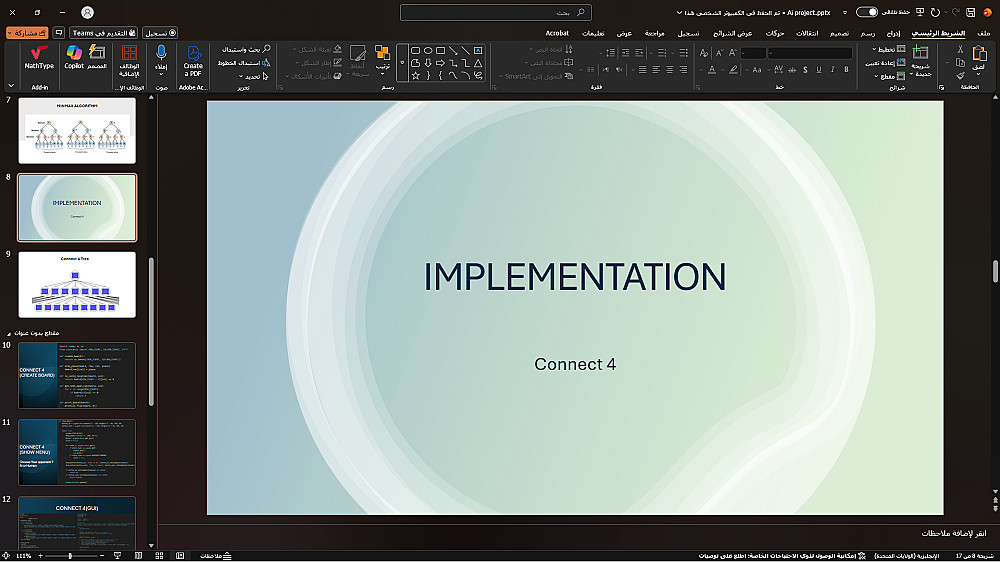The width and height of the screenshot is (1000, 562).
Task: Switch to the Acrobat tab
Action: [557, 33]
